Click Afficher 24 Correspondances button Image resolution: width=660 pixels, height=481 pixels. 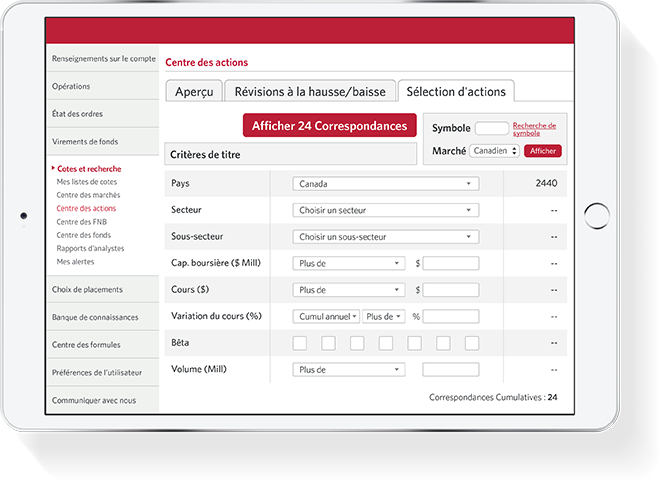coord(330,125)
